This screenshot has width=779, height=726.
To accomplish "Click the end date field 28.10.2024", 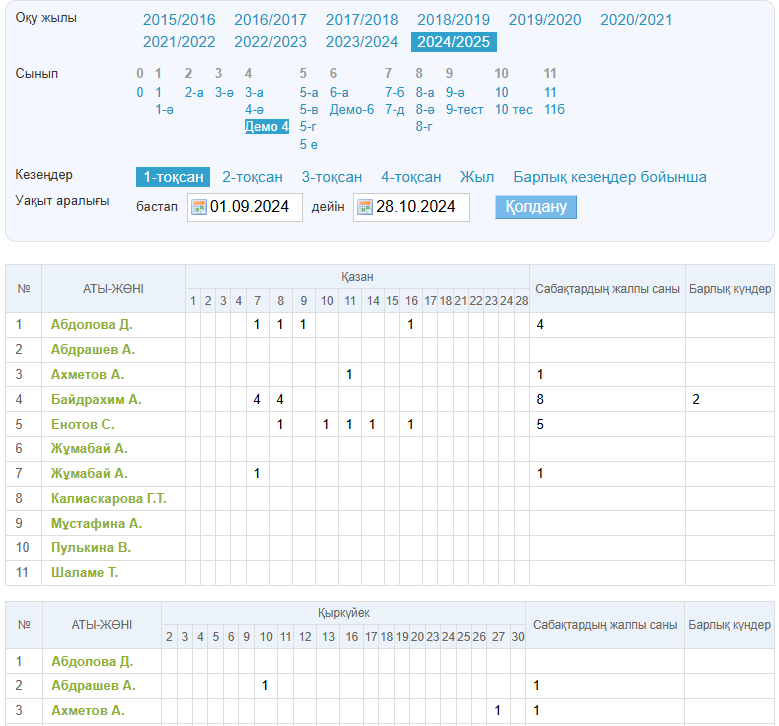I will click(x=419, y=208).
